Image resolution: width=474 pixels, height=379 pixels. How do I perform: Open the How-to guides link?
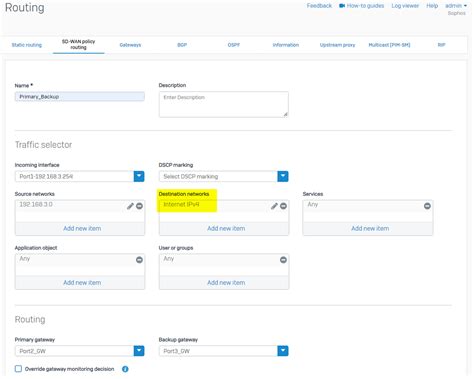tap(365, 6)
